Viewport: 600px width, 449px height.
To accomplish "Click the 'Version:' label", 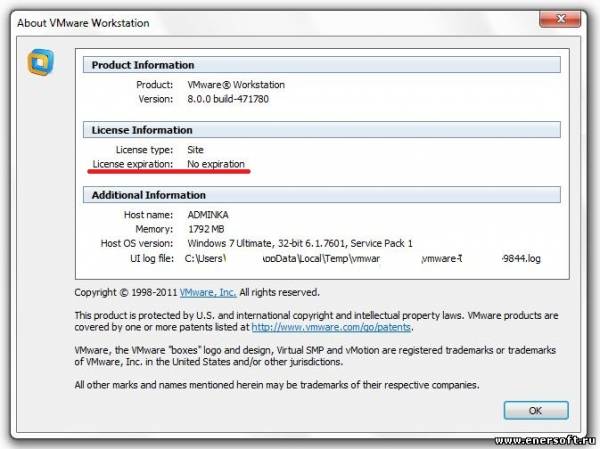I will click(156, 99).
